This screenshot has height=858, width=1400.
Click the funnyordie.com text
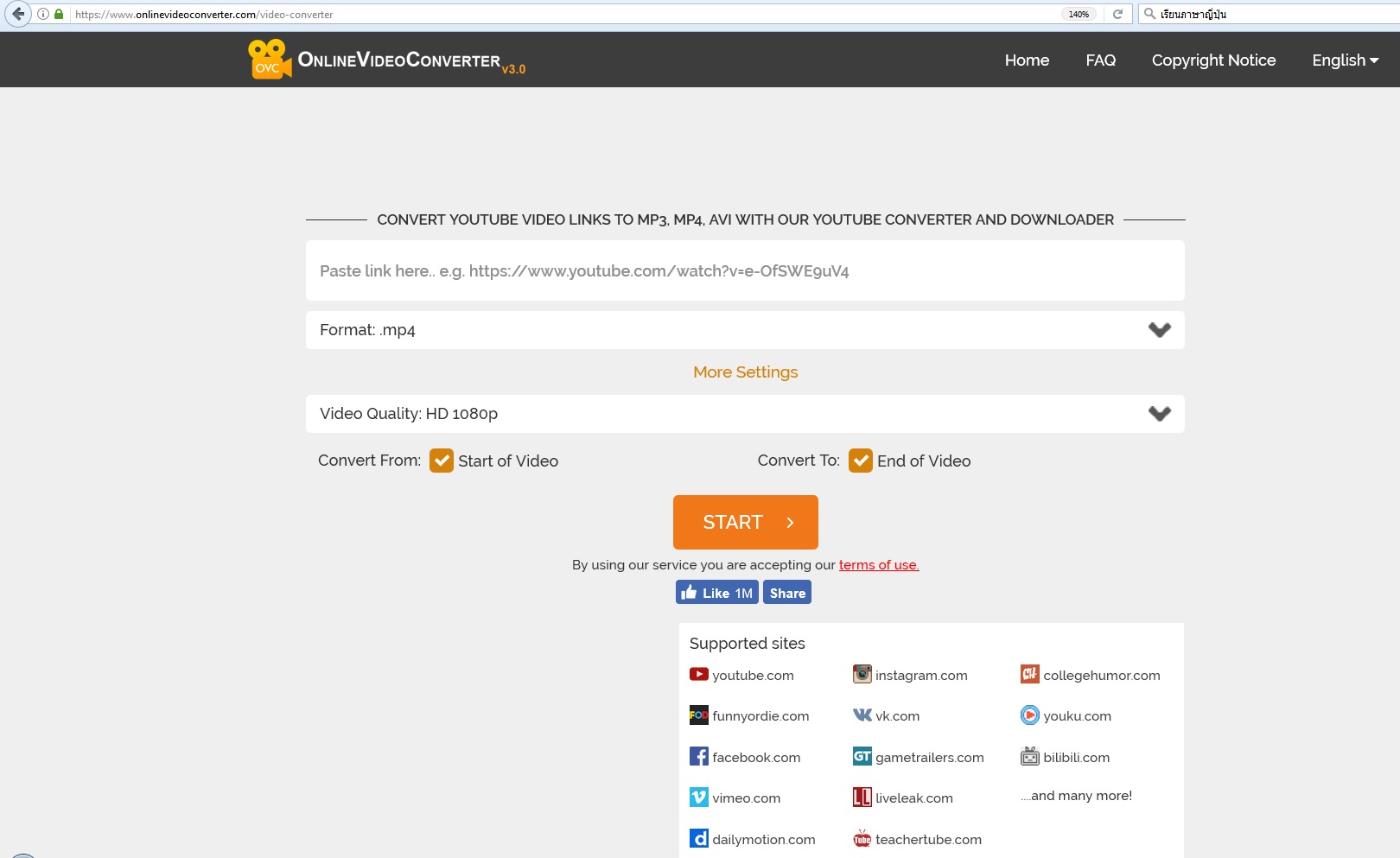[760, 716]
